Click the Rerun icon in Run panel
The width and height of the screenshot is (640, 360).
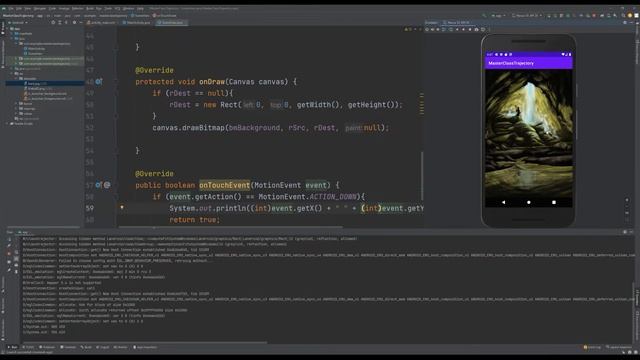[x=9, y=240]
